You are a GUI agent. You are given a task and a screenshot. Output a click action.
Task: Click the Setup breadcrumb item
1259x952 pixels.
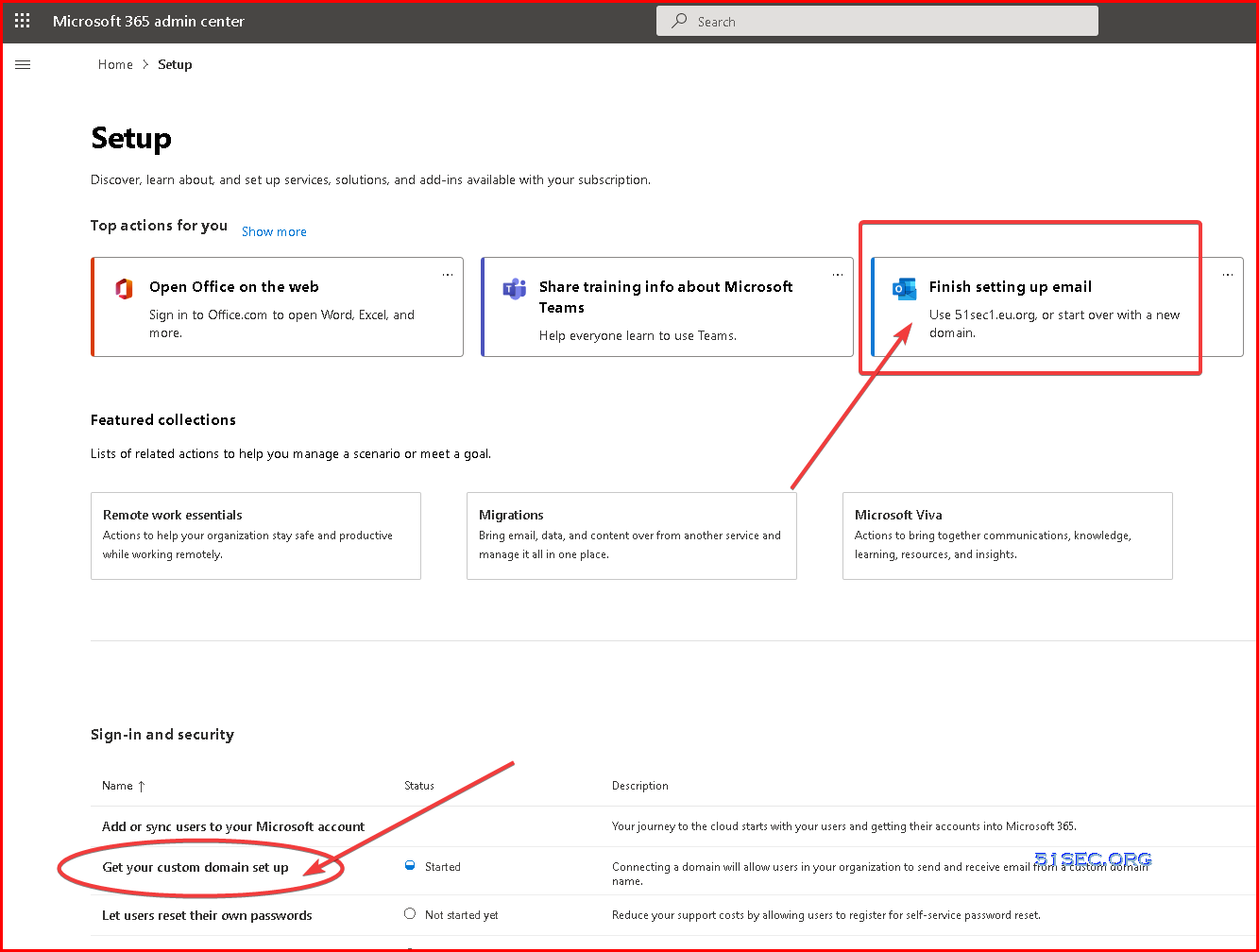pos(175,64)
